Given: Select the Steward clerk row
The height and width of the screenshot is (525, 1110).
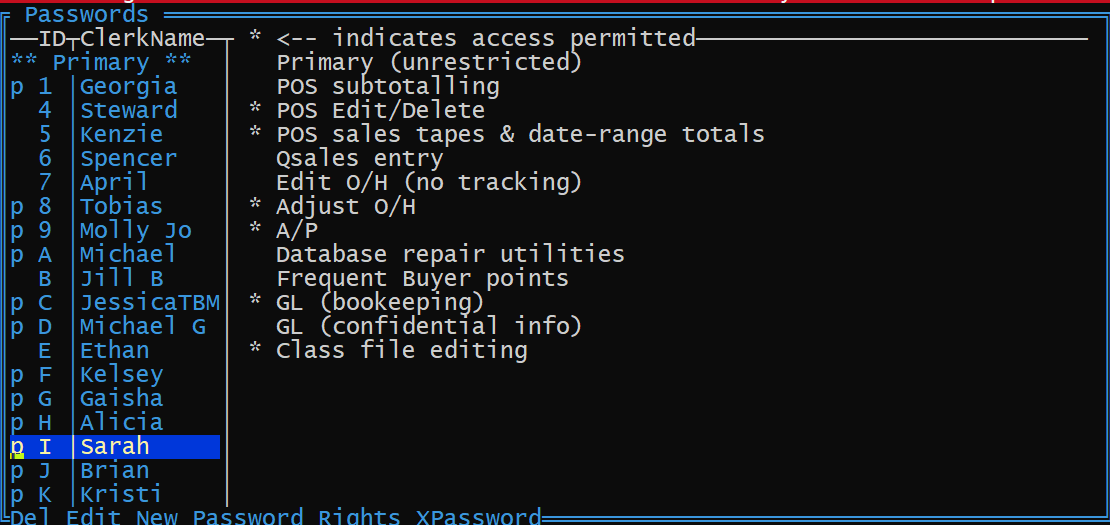Looking at the screenshot, I should tap(128, 111).
